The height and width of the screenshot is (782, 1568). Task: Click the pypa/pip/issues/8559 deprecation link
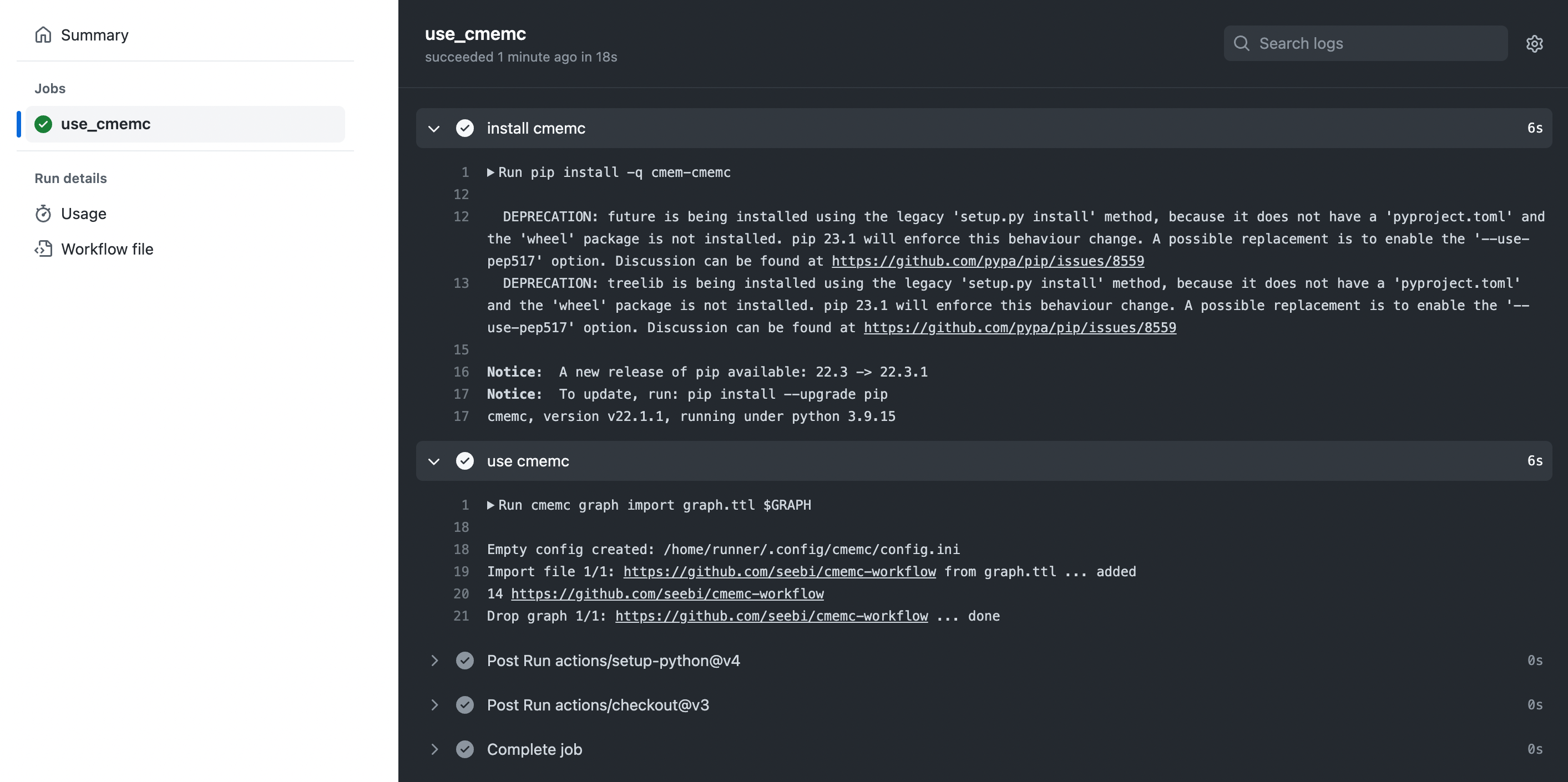[989, 261]
